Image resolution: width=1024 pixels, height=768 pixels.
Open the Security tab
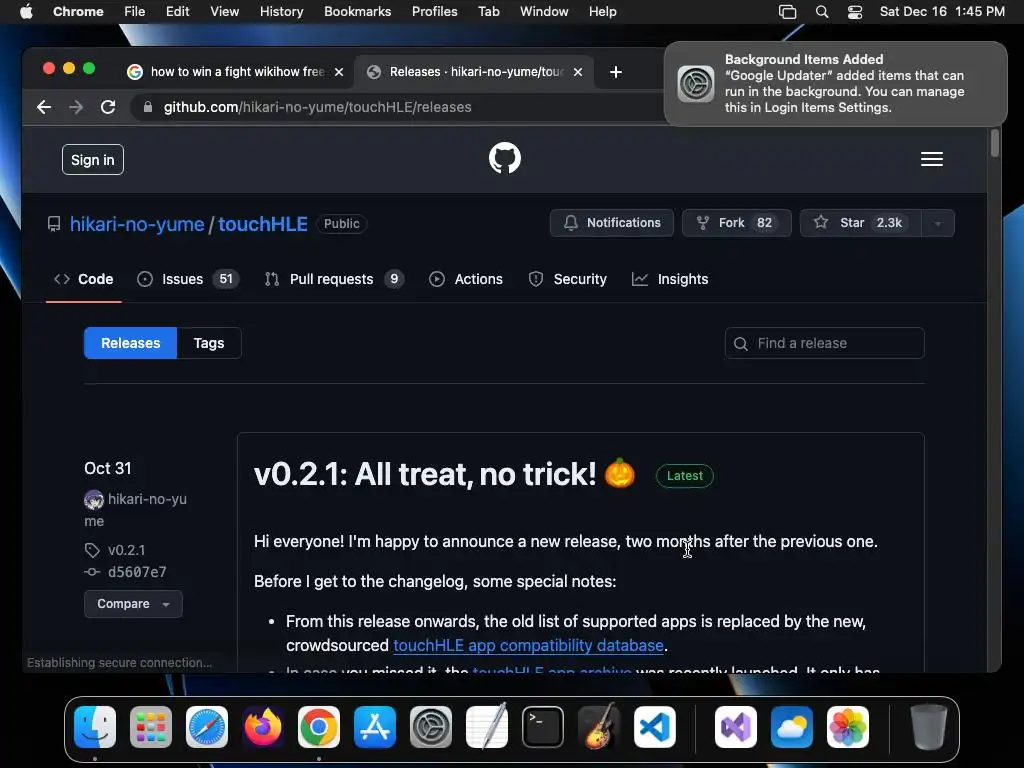[568, 280]
